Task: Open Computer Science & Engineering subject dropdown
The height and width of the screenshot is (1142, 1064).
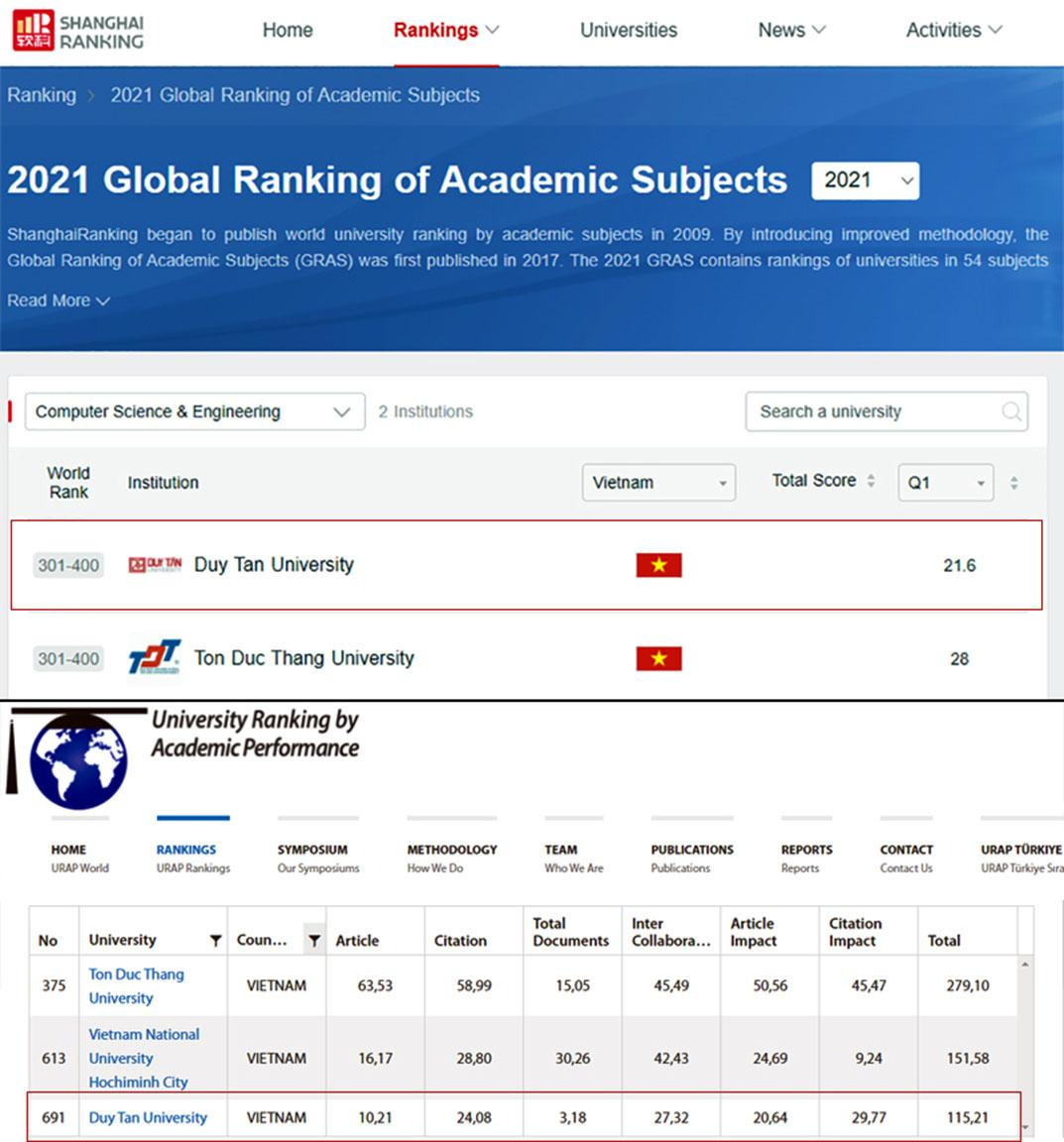Action: point(194,411)
